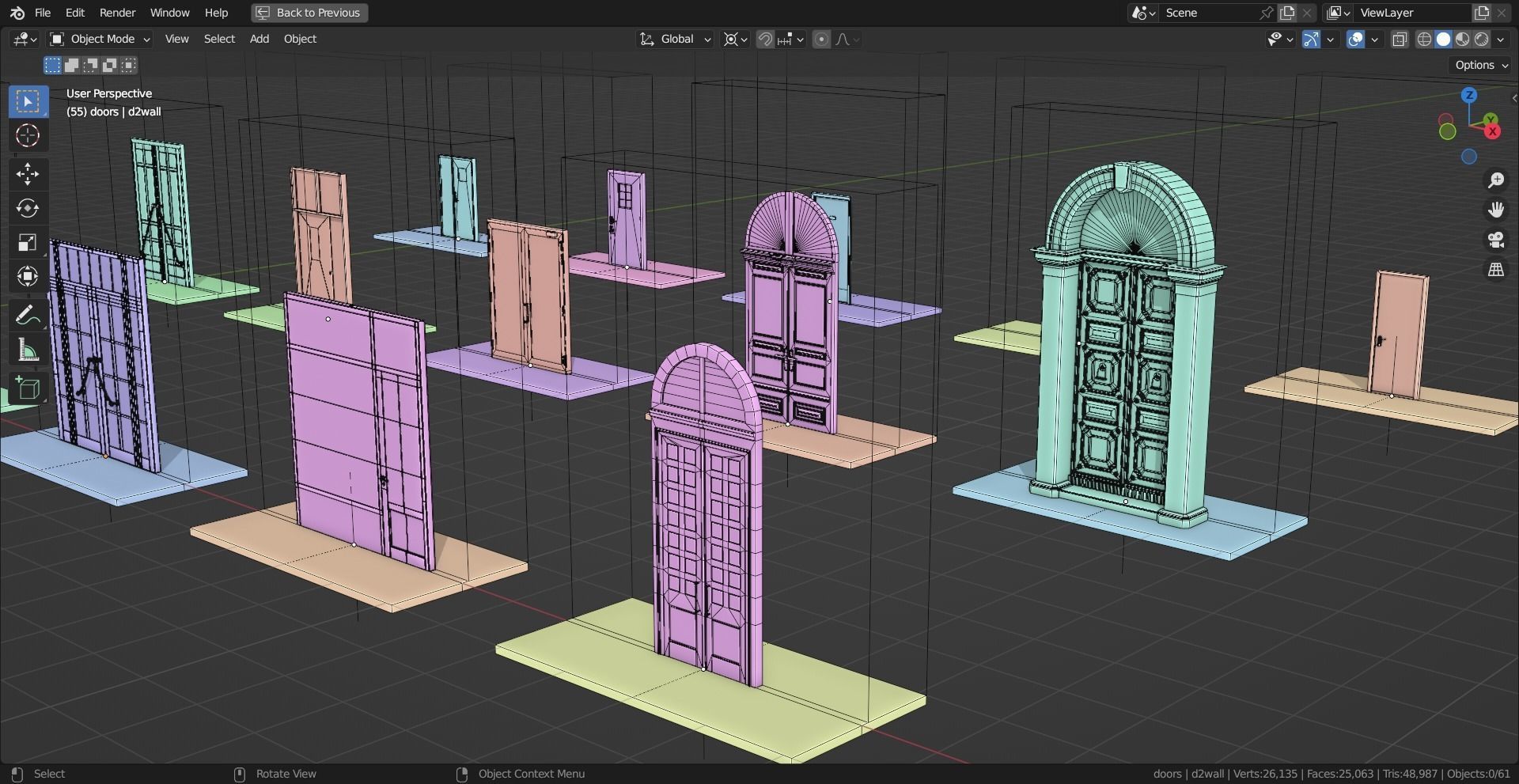Open the Global transform orientation dropdown
The height and width of the screenshot is (784, 1519).
(675, 39)
